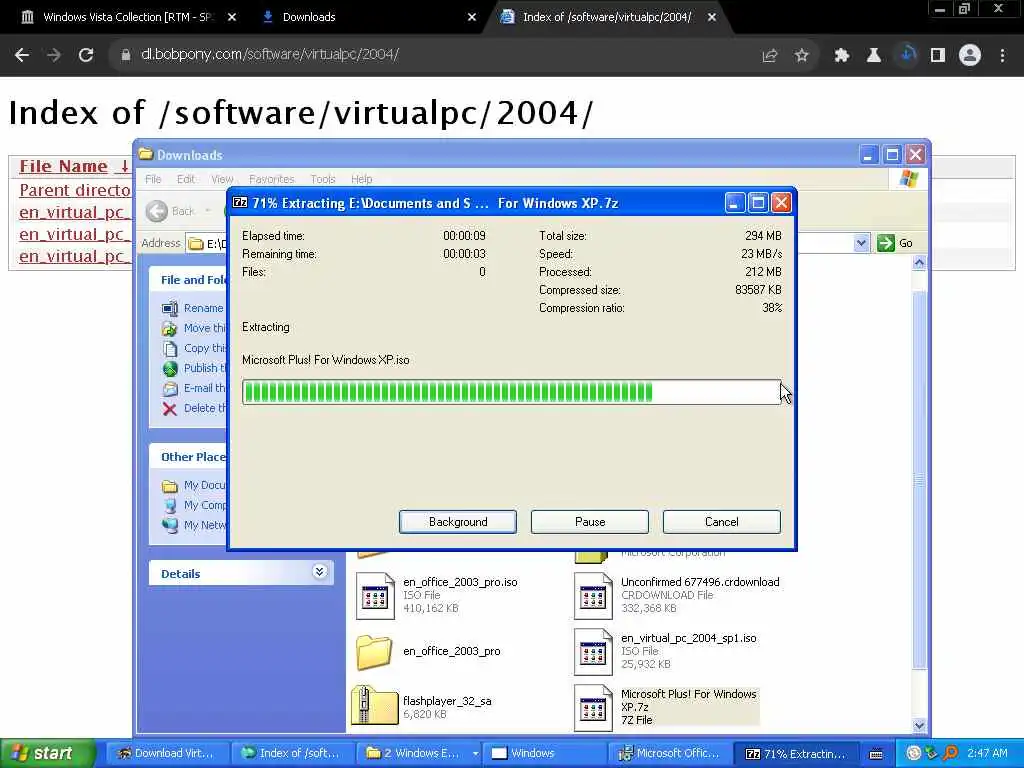The image size is (1024, 768).
Task: Expand the Explorer address bar dropdown
Action: (861, 243)
